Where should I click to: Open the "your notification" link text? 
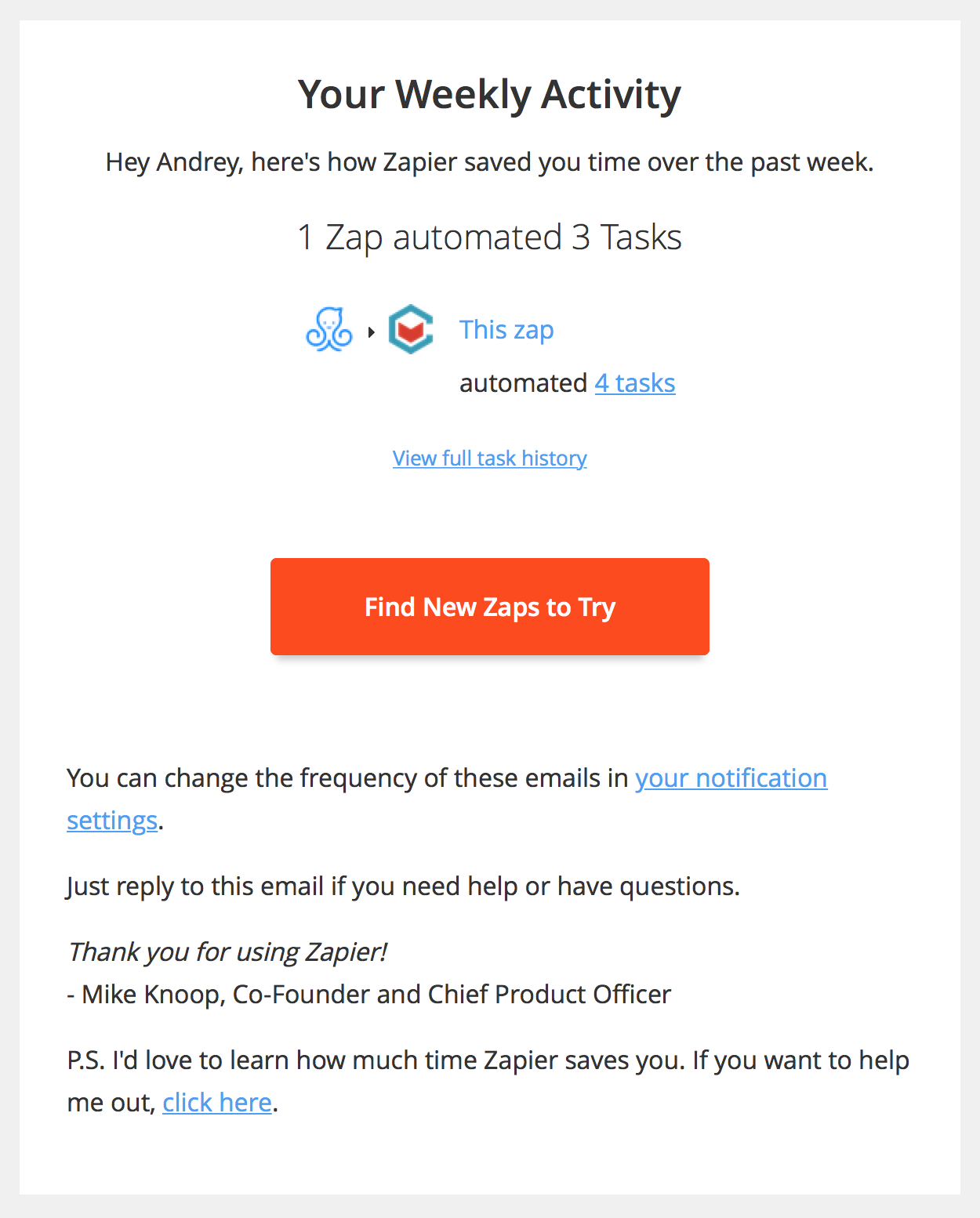[731, 778]
